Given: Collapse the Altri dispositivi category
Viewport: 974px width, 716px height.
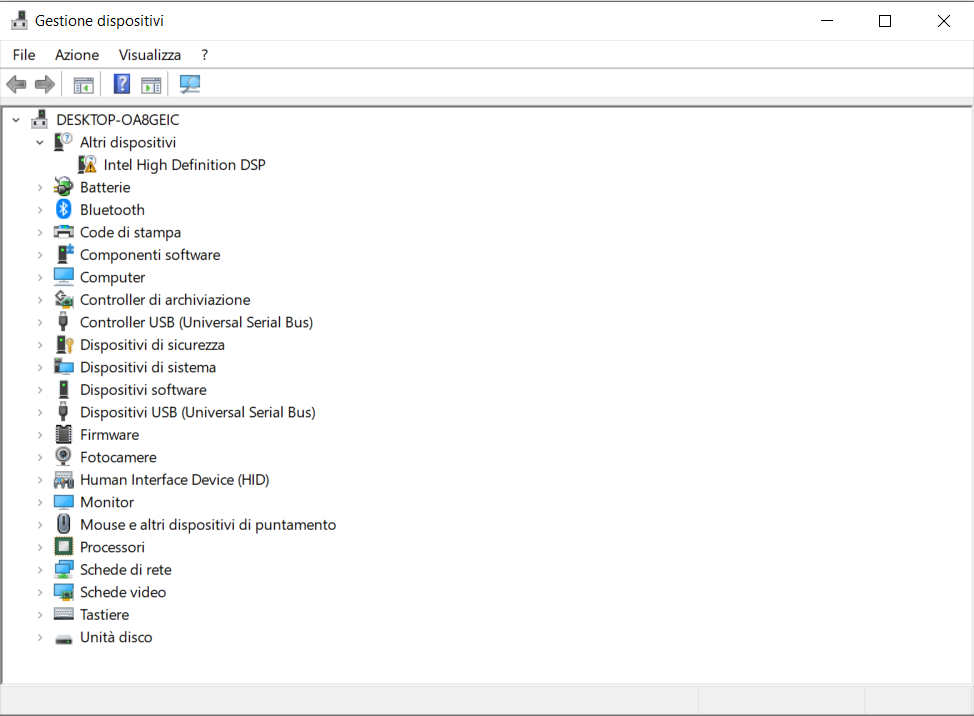Looking at the screenshot, I should (40, 142).
